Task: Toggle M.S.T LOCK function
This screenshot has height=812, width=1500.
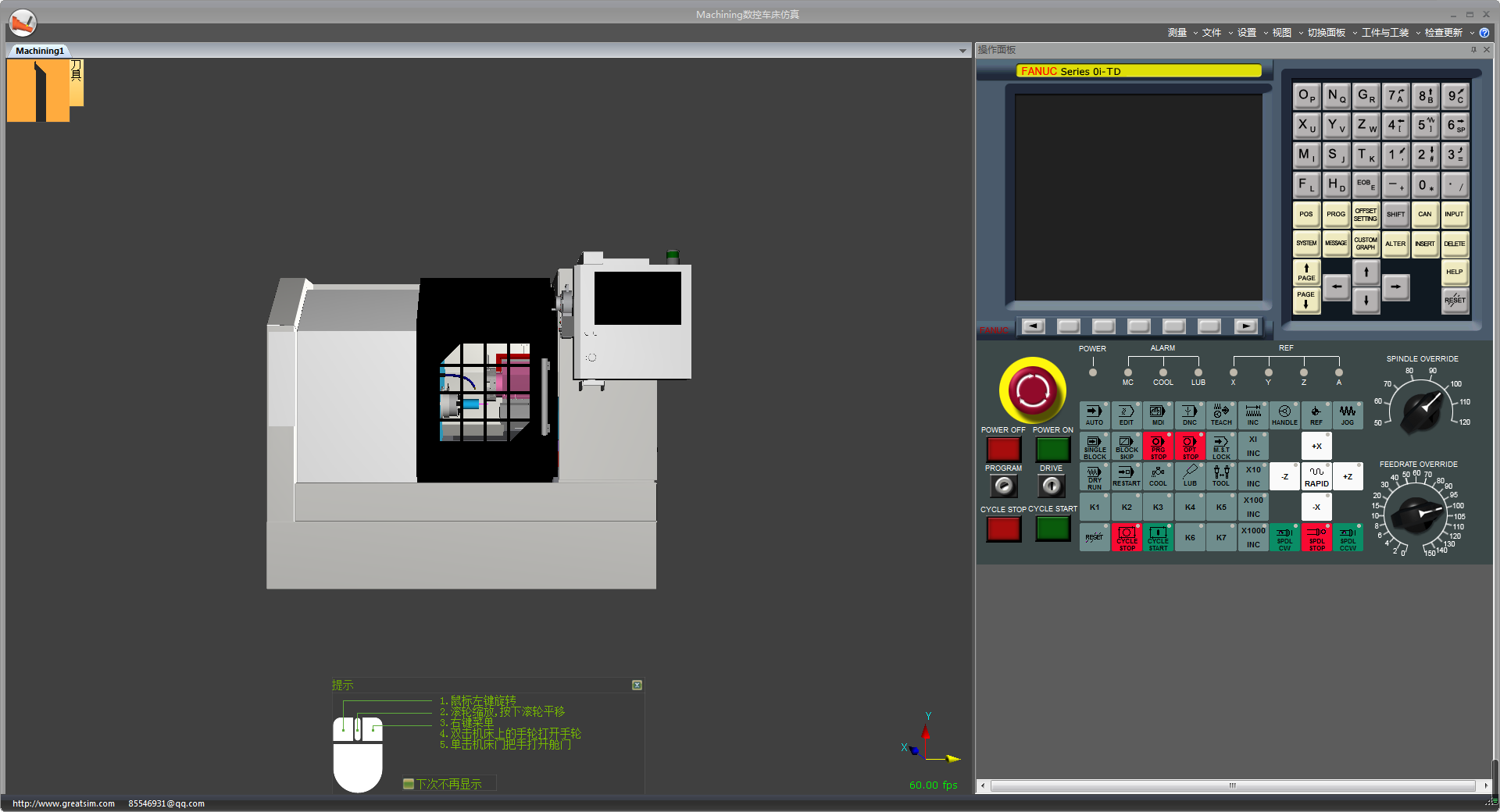Action: 1221,446
